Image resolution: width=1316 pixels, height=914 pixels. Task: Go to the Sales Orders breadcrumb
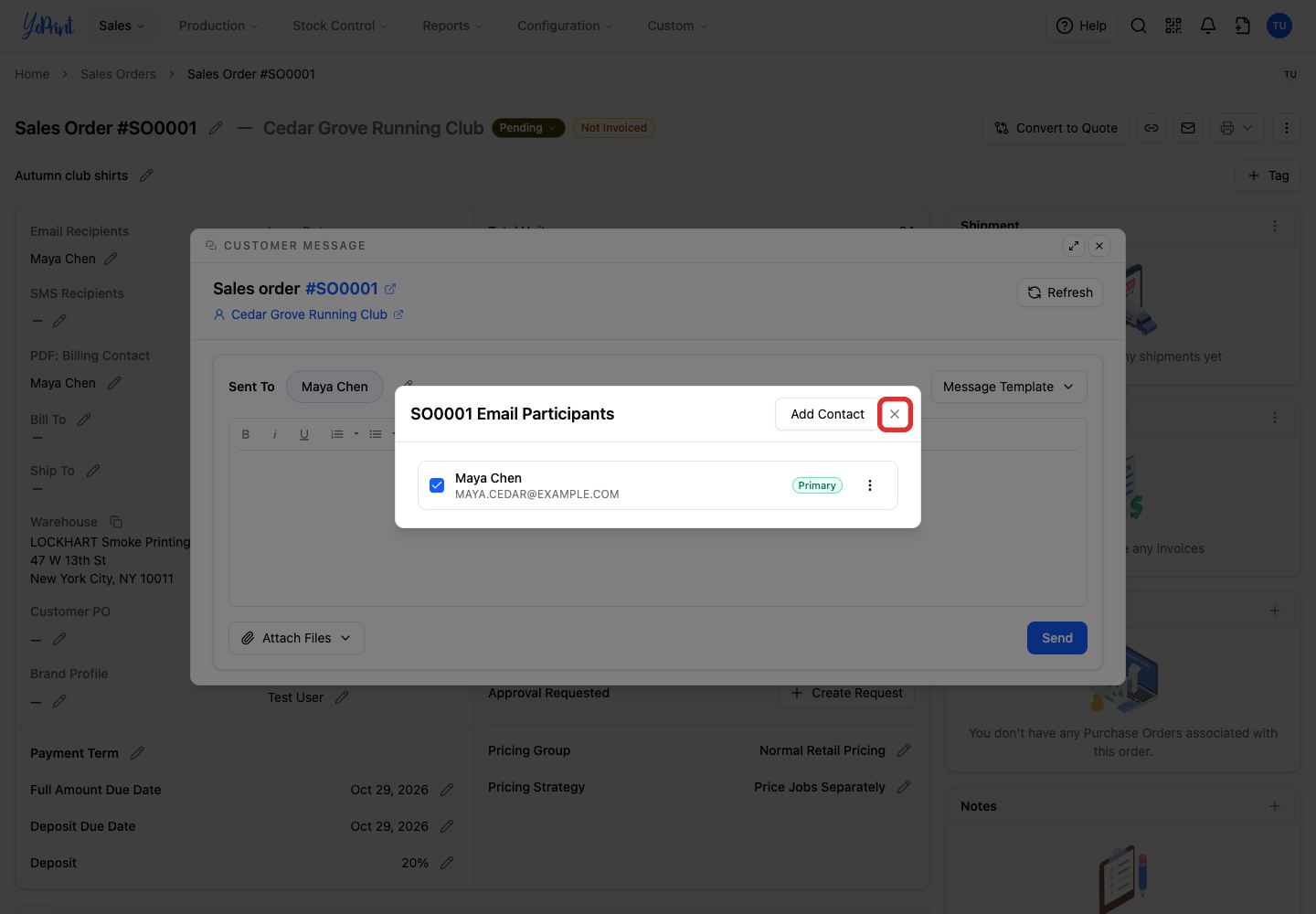118,74
